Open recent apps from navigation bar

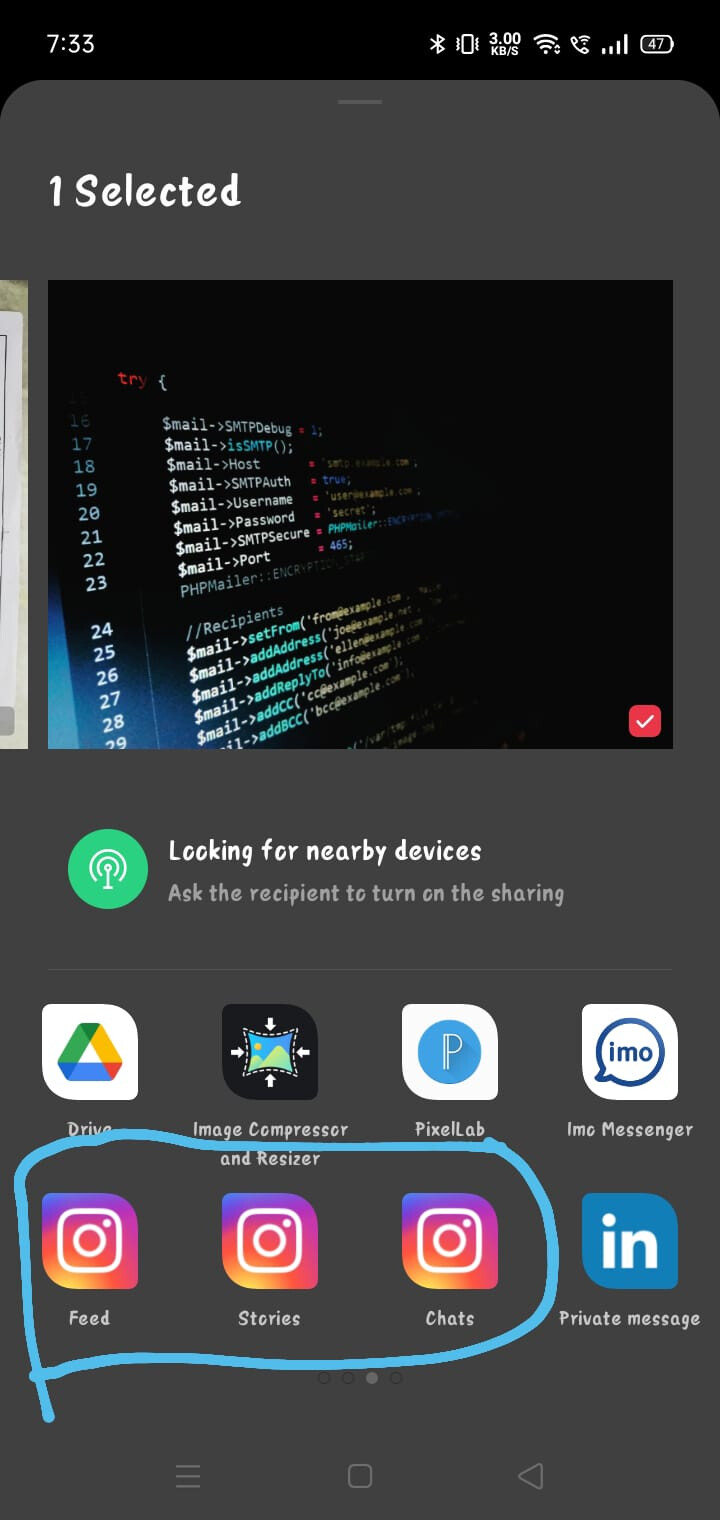pyautogui.click(x=188, y=1476)
